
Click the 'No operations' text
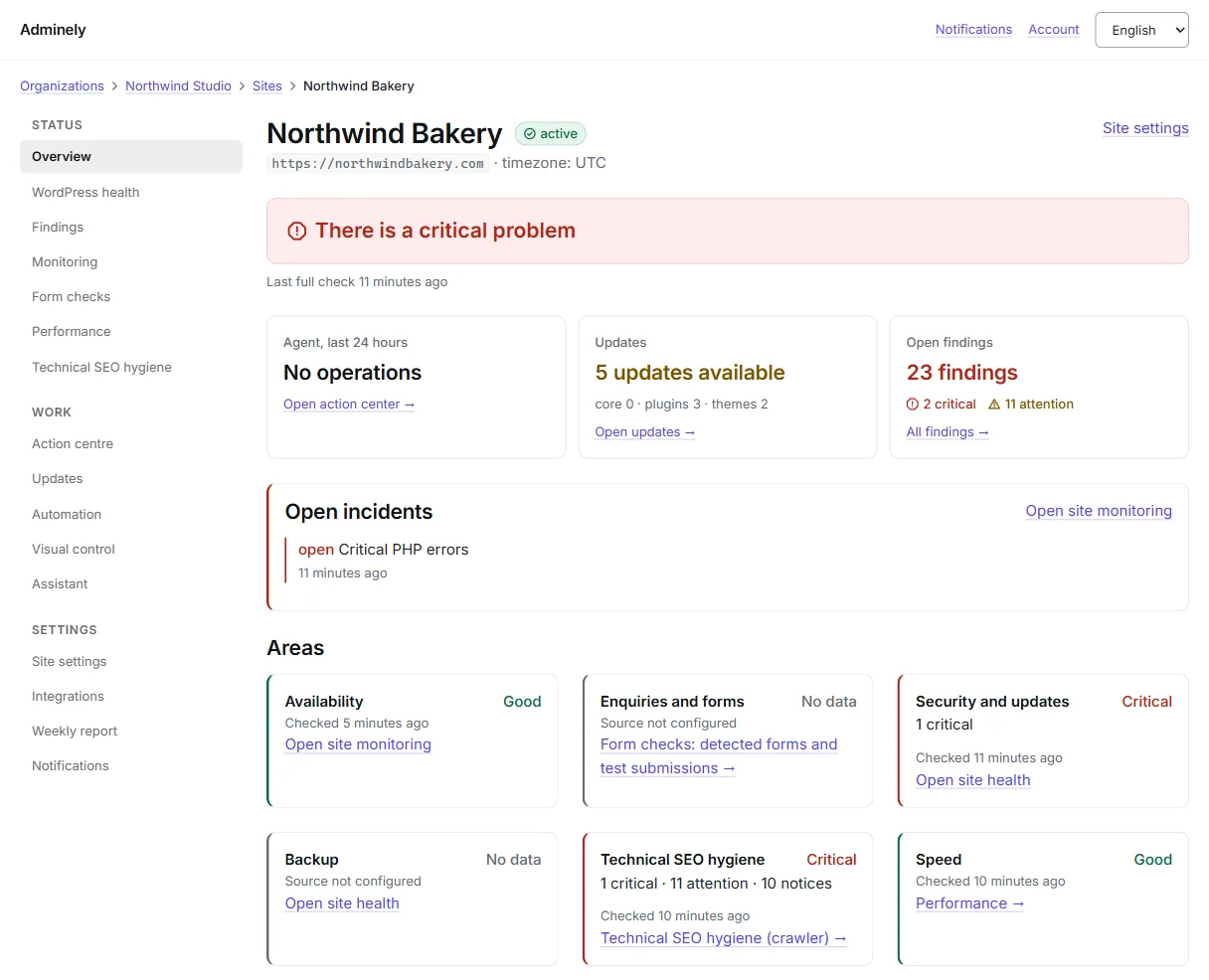(x=353, y=373)
